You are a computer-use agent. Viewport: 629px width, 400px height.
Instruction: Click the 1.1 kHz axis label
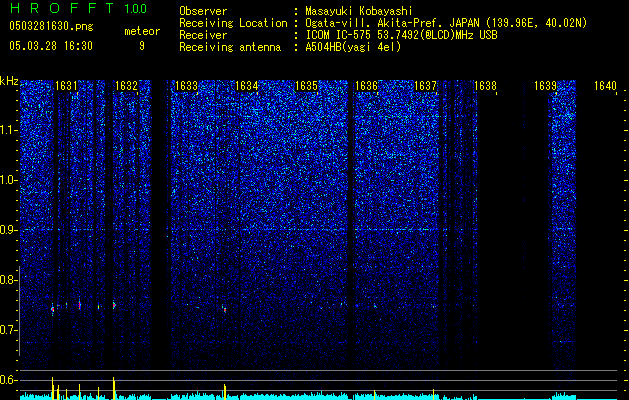pyautogui.click(x=7, y=130)
